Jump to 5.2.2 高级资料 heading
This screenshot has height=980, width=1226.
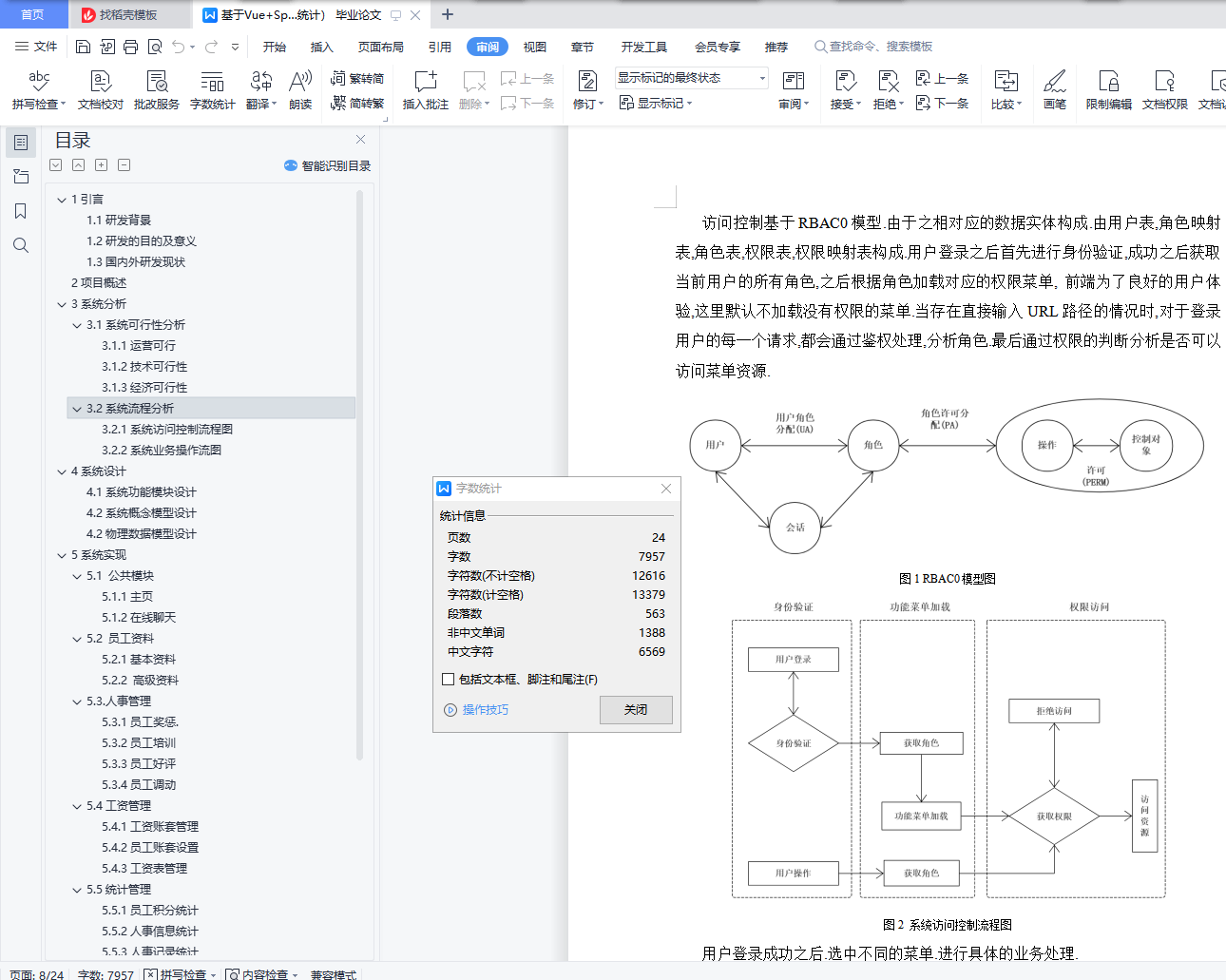(140, 681)
